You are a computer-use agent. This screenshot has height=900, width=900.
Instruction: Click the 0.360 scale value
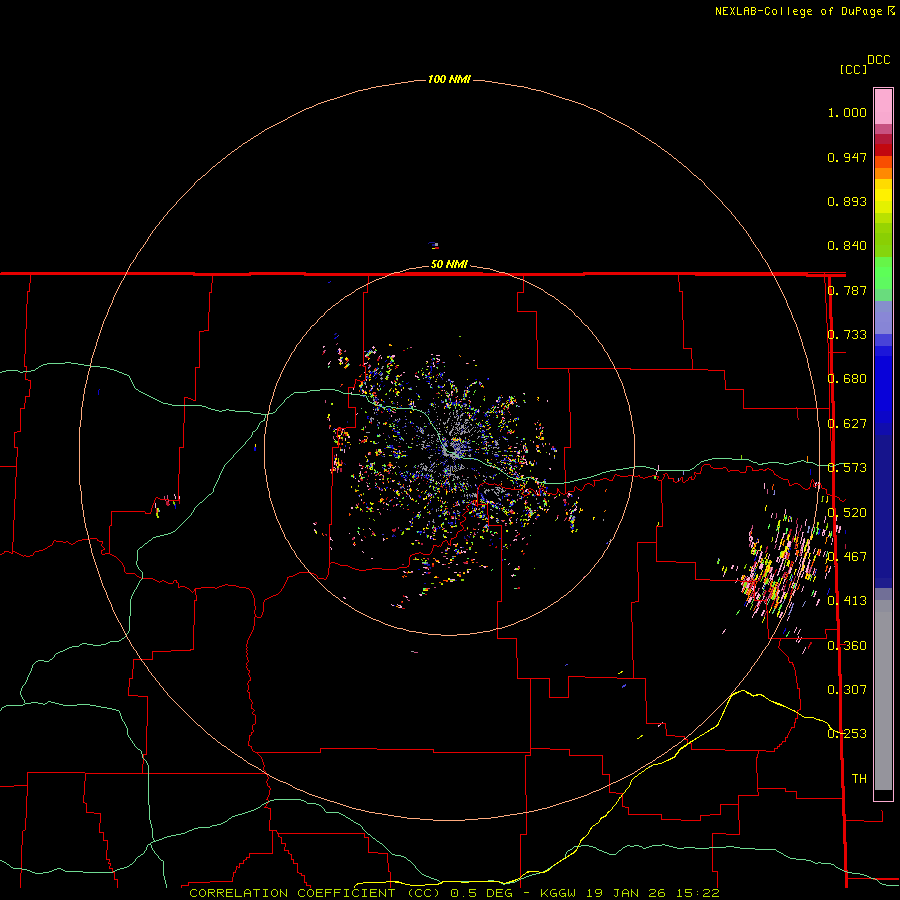847,646
